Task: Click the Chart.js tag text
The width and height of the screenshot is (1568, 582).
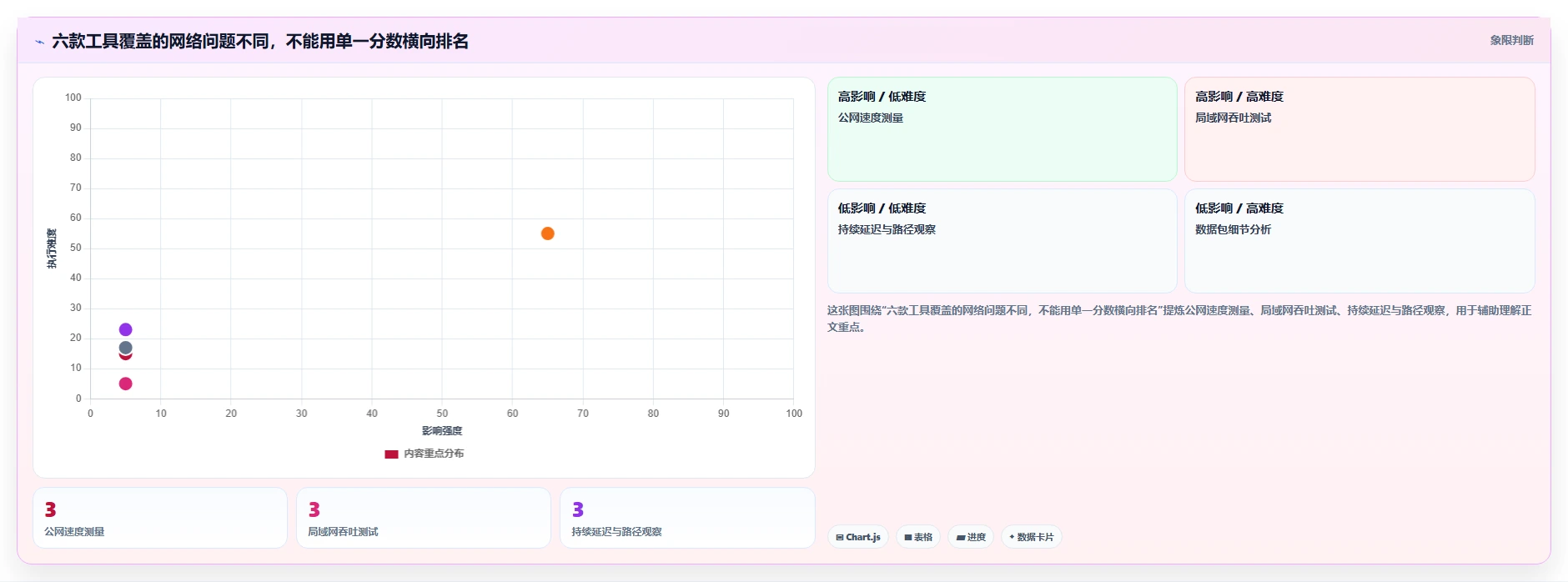Action: point(863,538)
